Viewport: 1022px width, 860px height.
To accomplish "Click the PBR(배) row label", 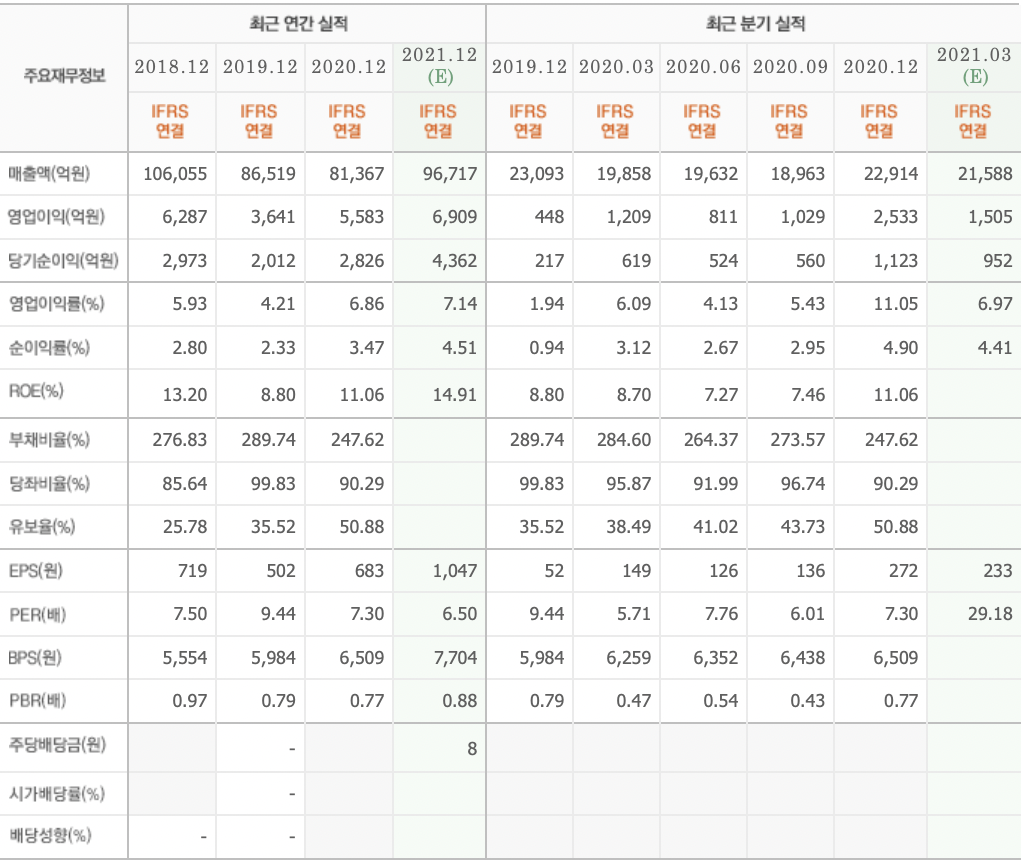I will click(x=38, y=700).
